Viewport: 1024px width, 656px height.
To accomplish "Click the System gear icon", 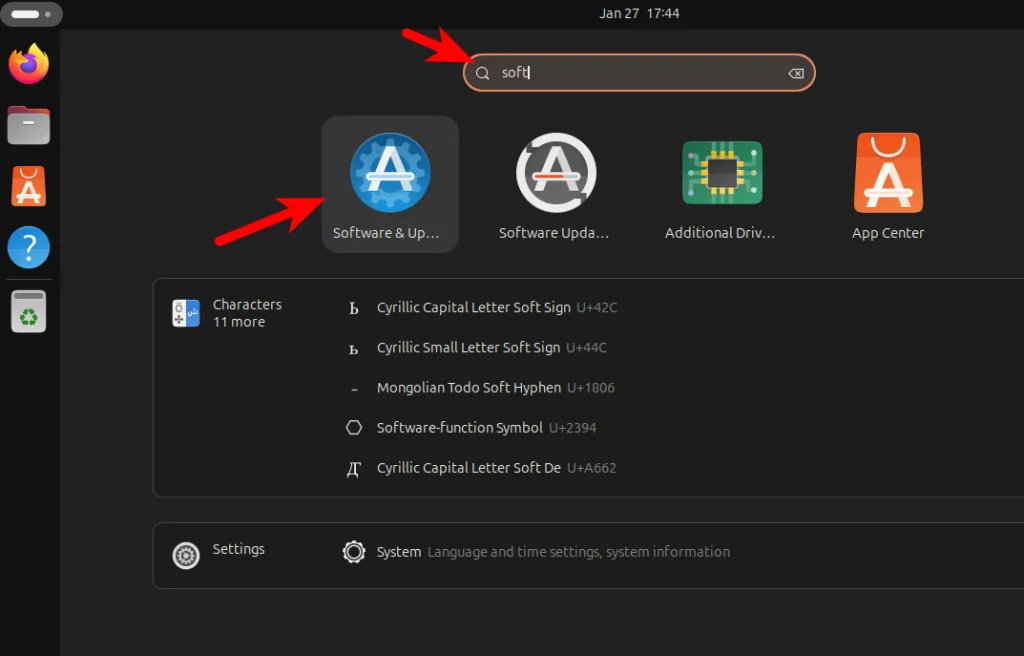I will pos(354,552).
